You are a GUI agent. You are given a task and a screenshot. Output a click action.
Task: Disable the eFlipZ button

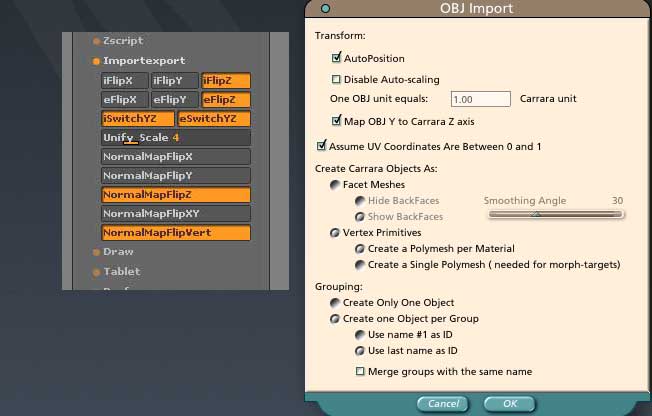[226, 100]
